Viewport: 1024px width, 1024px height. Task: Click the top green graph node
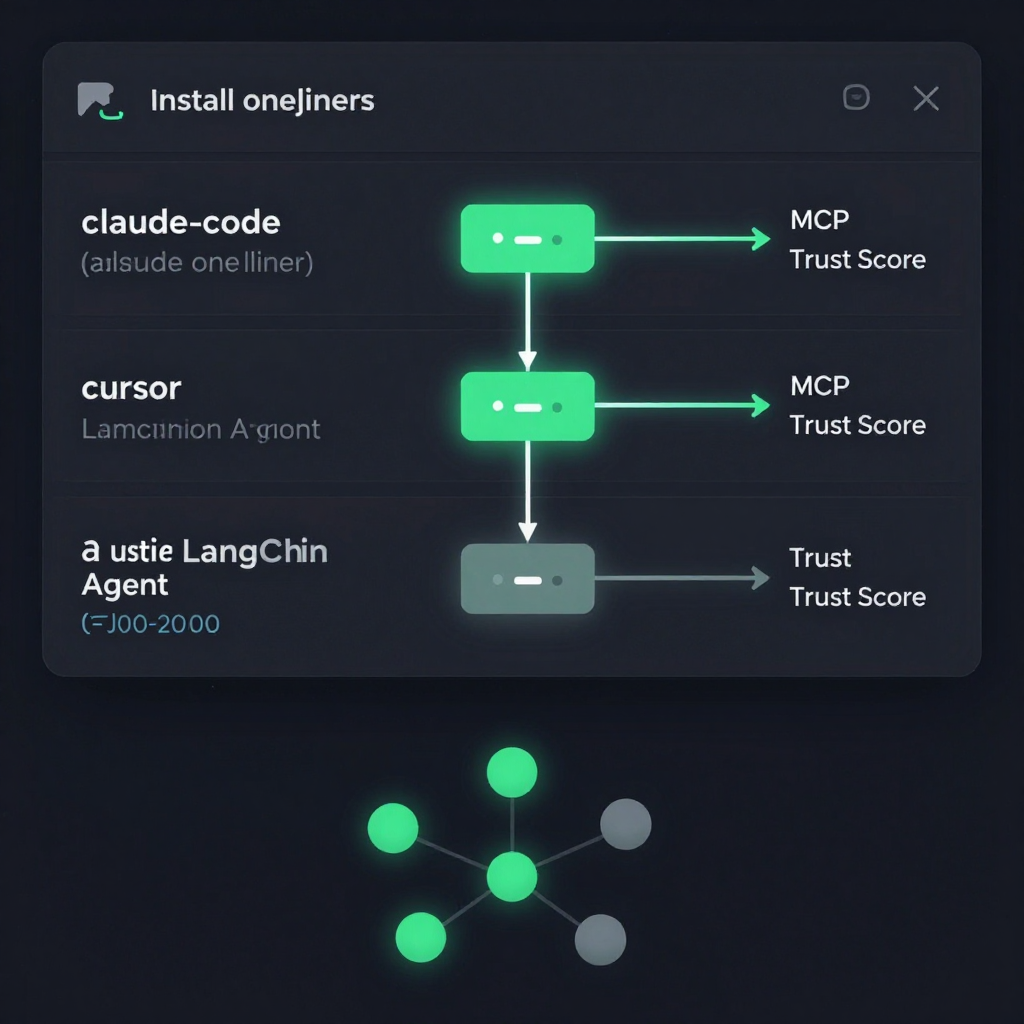(x=512, y=773)
